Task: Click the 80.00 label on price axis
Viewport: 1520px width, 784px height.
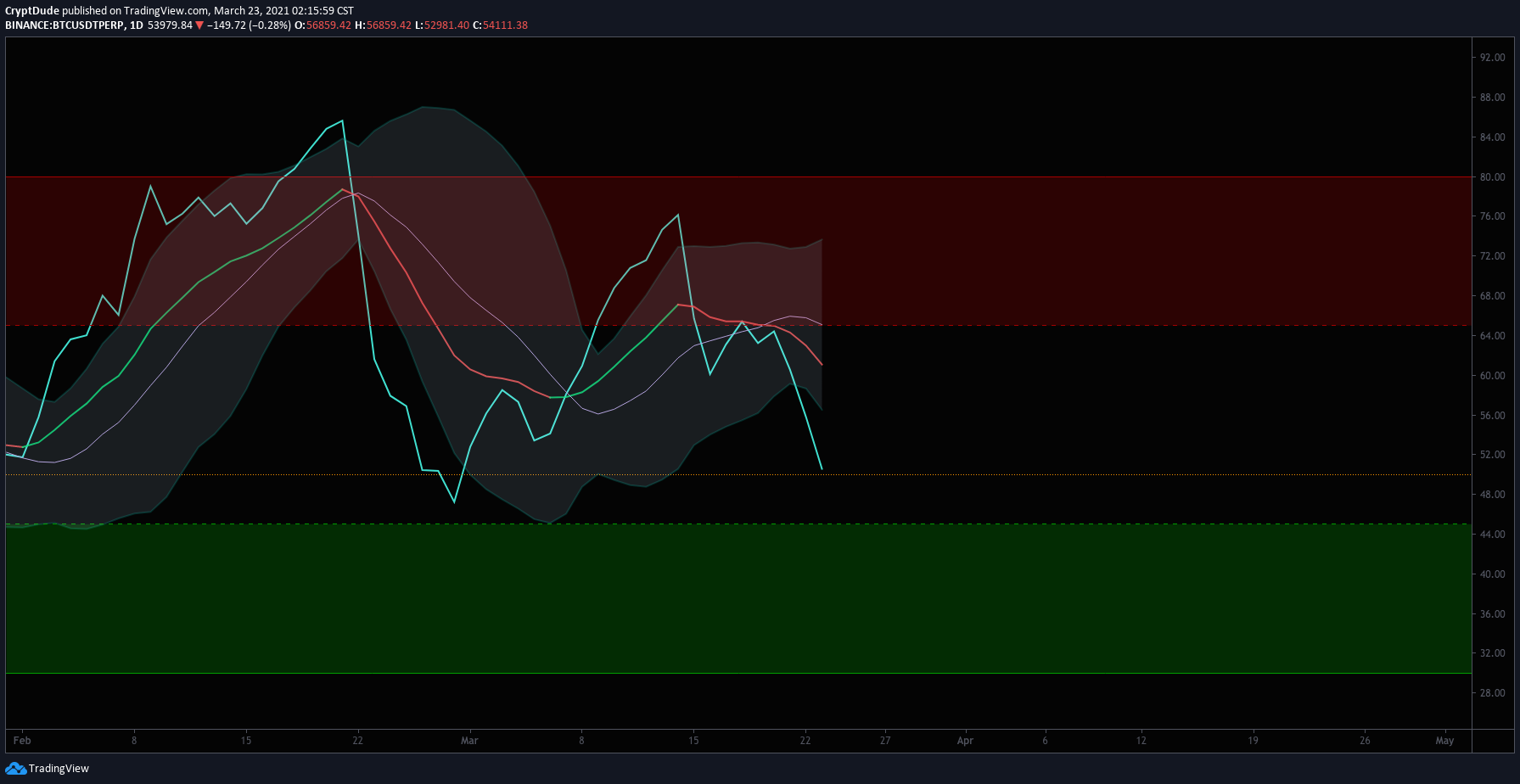Action: tap(1493, 177)
